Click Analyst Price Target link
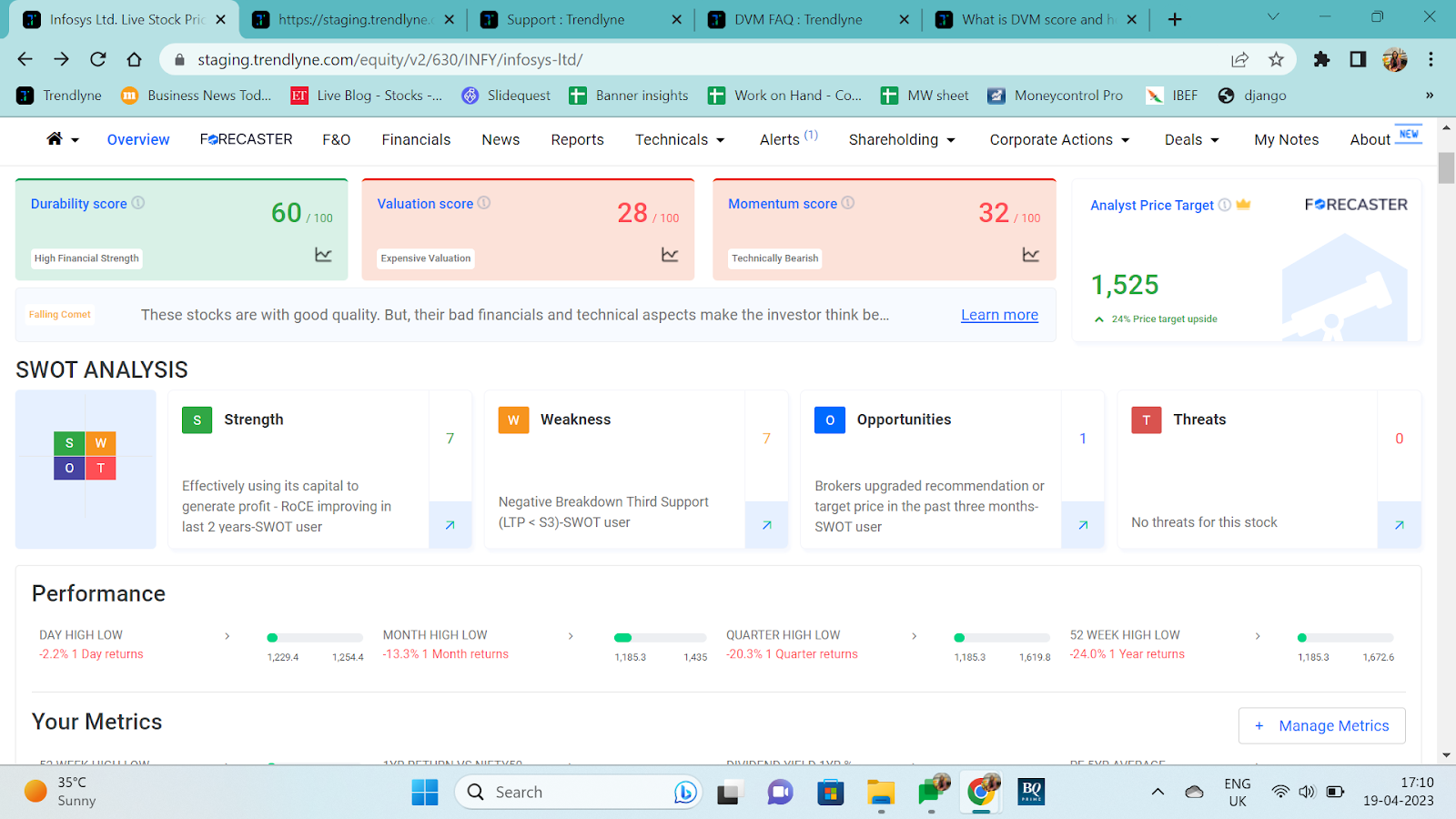The height and width of the screenshot is (819, 1456). (1152, 206)
